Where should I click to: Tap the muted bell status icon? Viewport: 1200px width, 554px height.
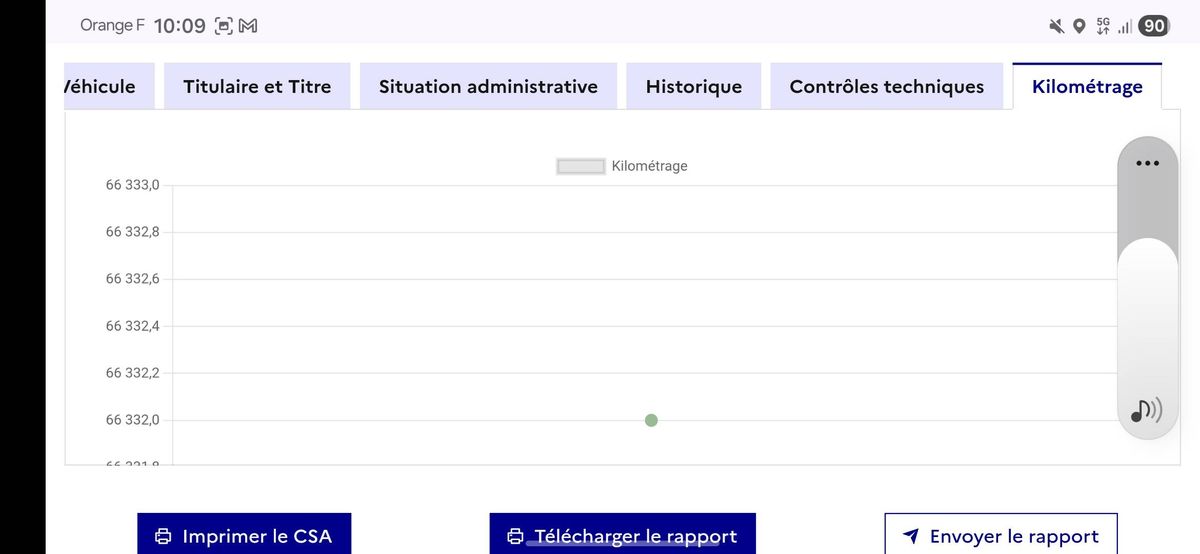(1056, 26)
